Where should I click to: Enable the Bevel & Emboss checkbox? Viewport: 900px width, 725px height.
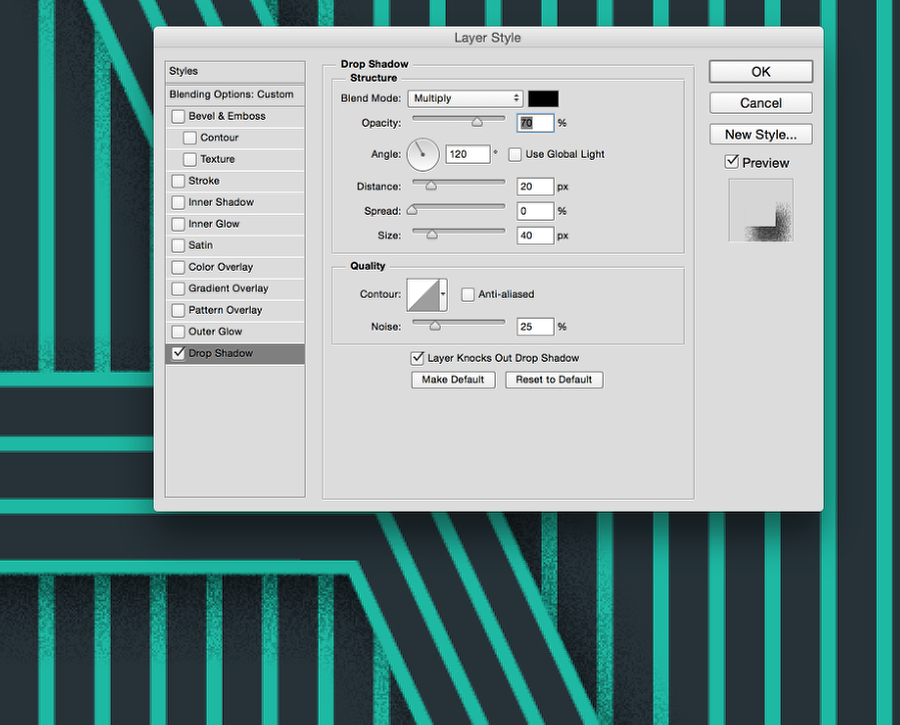[x=178, y=116]
